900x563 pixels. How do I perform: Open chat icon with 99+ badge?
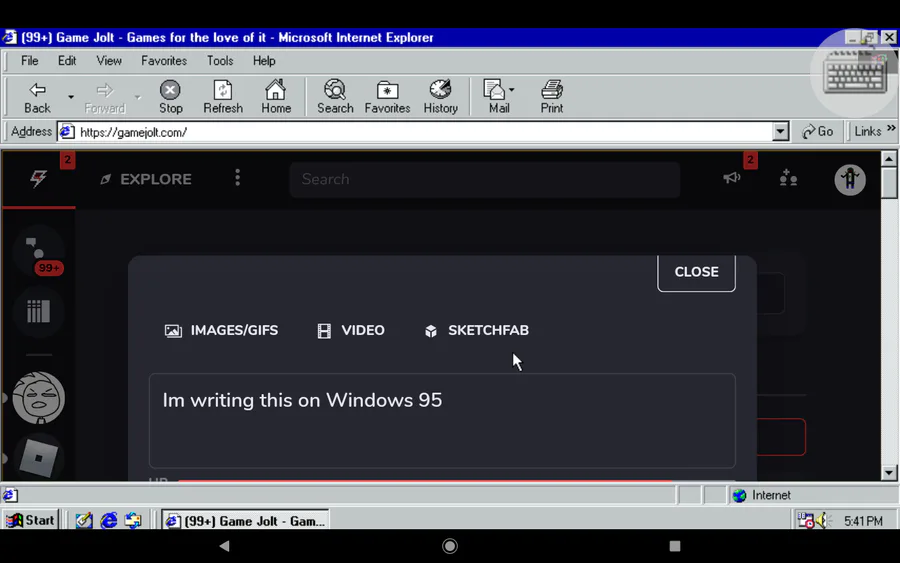coord(38,251)
